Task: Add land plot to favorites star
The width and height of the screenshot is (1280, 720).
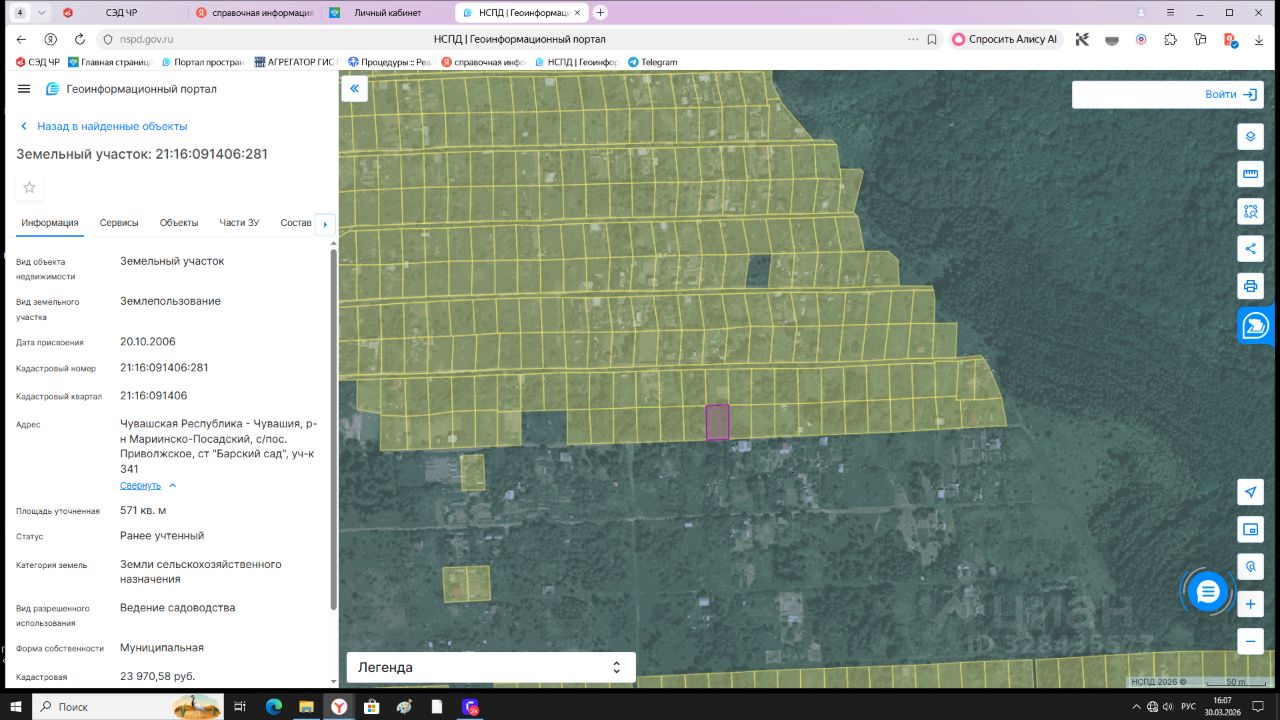Action: click(x=30, y=187)
